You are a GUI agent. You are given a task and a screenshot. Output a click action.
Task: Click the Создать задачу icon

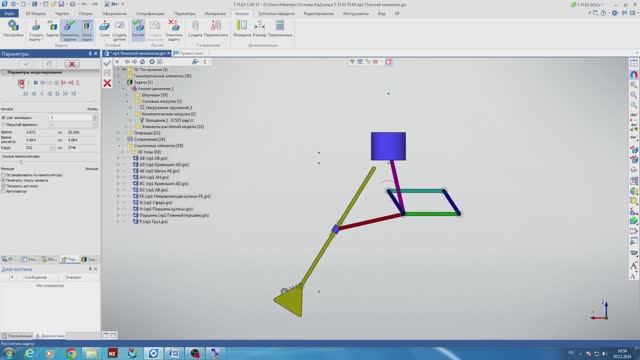click(36, 30)
